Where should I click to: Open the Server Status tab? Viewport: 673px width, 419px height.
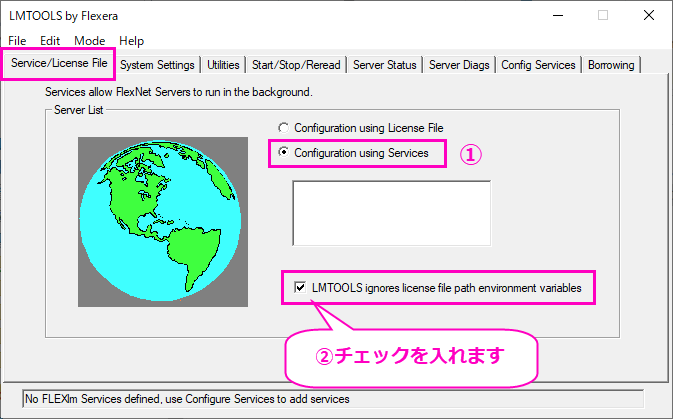point(385,65)
